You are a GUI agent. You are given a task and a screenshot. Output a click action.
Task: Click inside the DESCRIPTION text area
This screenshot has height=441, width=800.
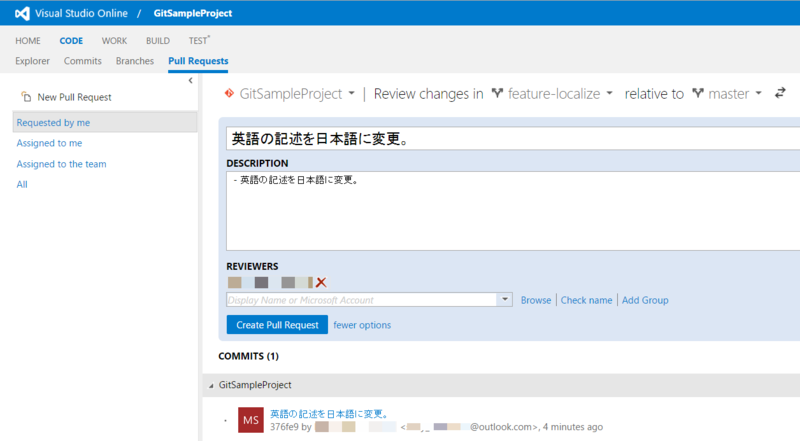click(x=513, y=211)
